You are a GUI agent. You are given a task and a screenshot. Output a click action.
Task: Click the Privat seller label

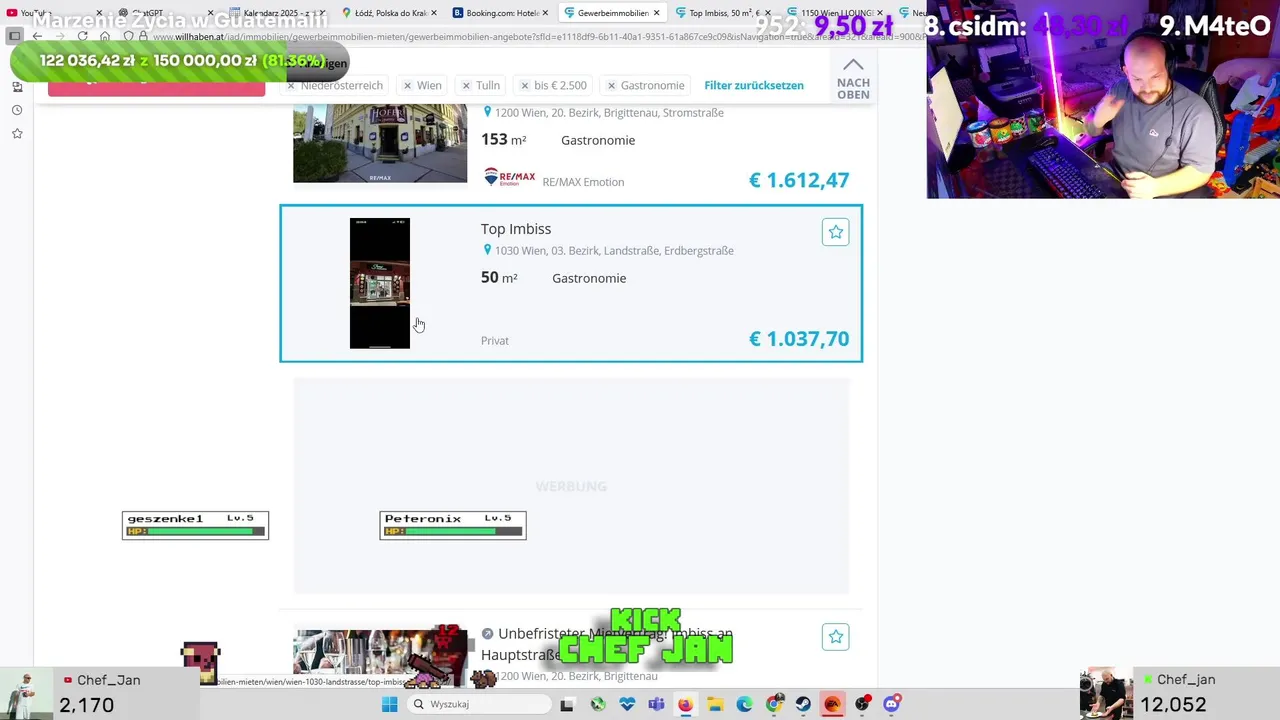[x=495, y=341]
